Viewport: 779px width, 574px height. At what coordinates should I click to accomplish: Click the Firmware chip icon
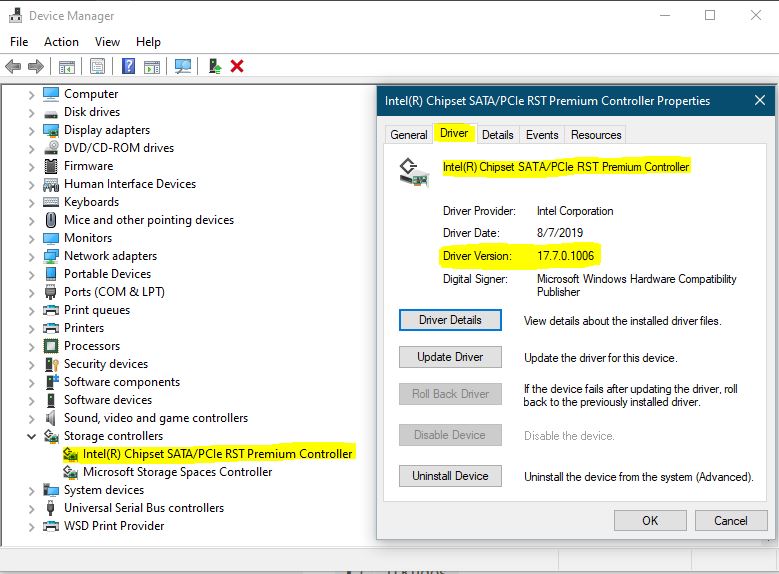(x=51, y=166)
